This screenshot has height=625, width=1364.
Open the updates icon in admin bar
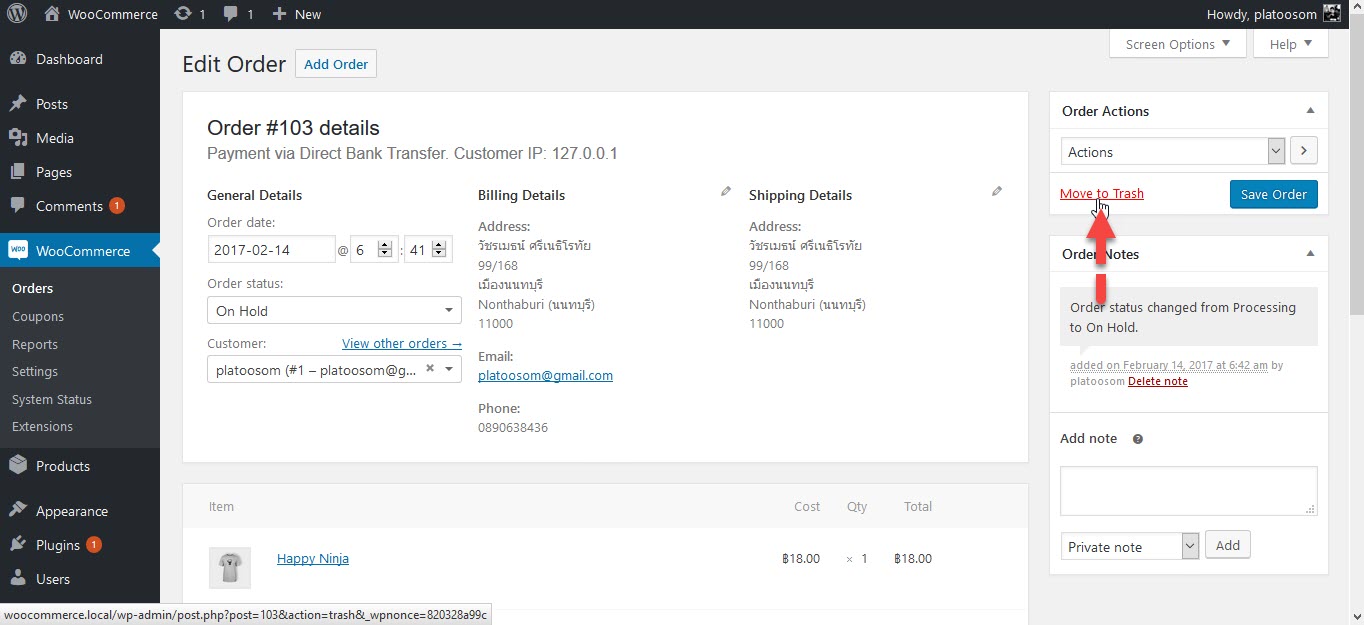182,14
